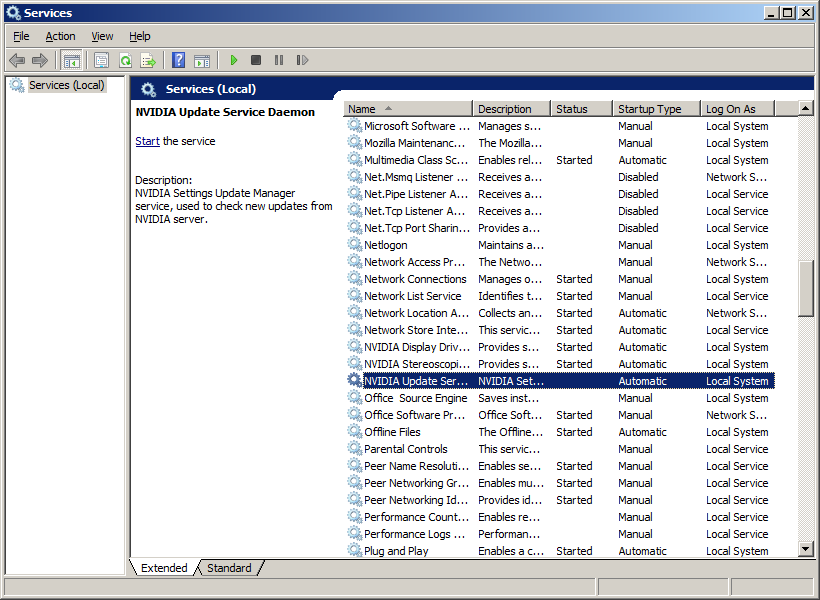820x600 pixels.
Task: Select the Net.Tcp Port Sharing service row
Action: (x=560, y=228)
